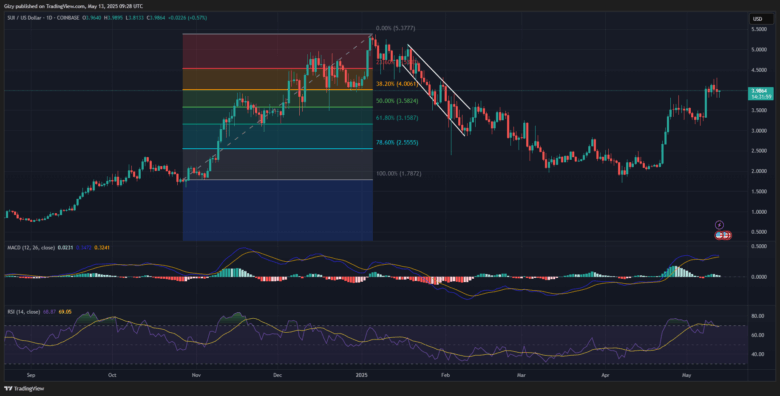Click the 4.5000 price scale label
The height and width of the screenshot is (396, 780).
click(759, 70)
